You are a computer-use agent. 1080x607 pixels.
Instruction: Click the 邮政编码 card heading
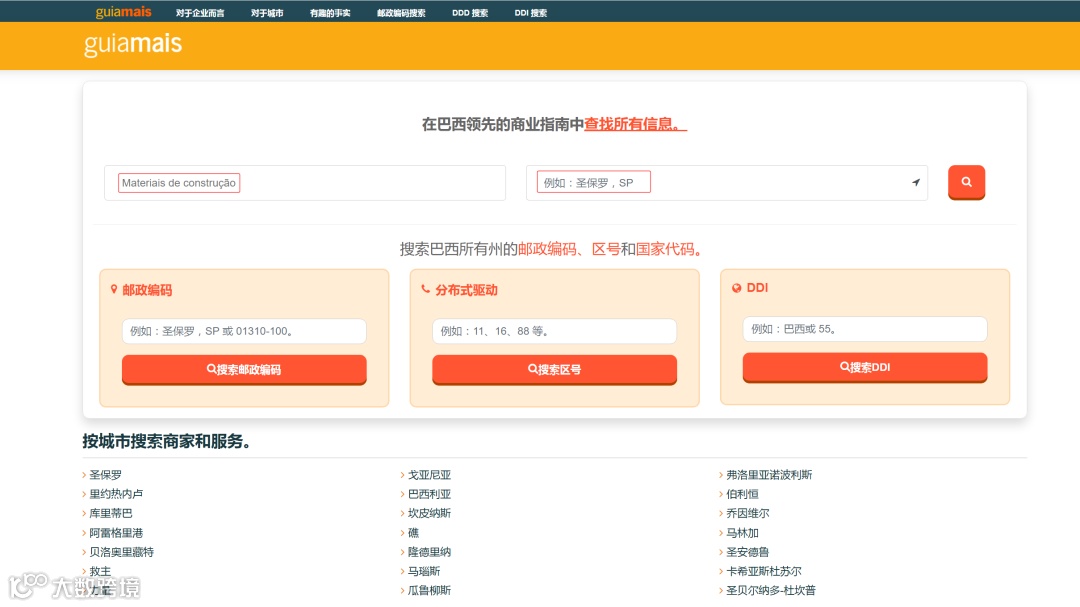147,290
